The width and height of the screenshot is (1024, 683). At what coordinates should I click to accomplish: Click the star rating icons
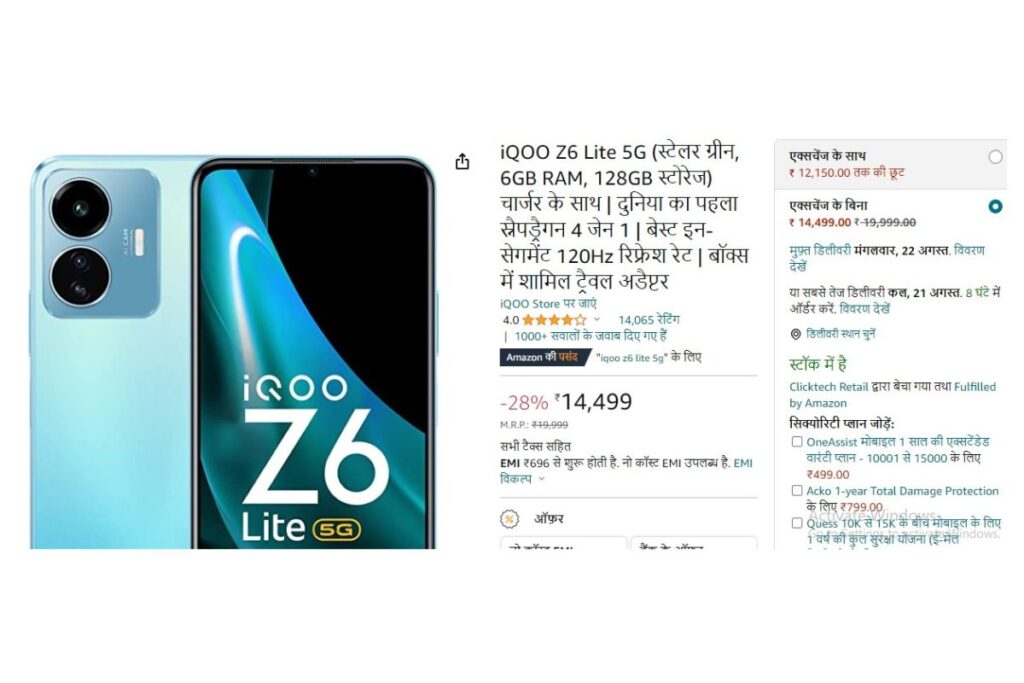pyautogui.click(x=554, y=320)
